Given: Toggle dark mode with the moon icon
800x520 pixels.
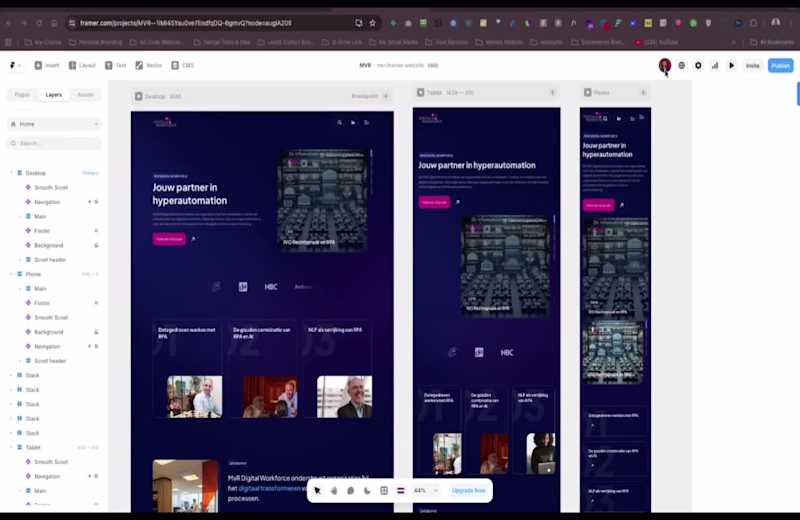Looking at the screenshot, I should [367, 490].
